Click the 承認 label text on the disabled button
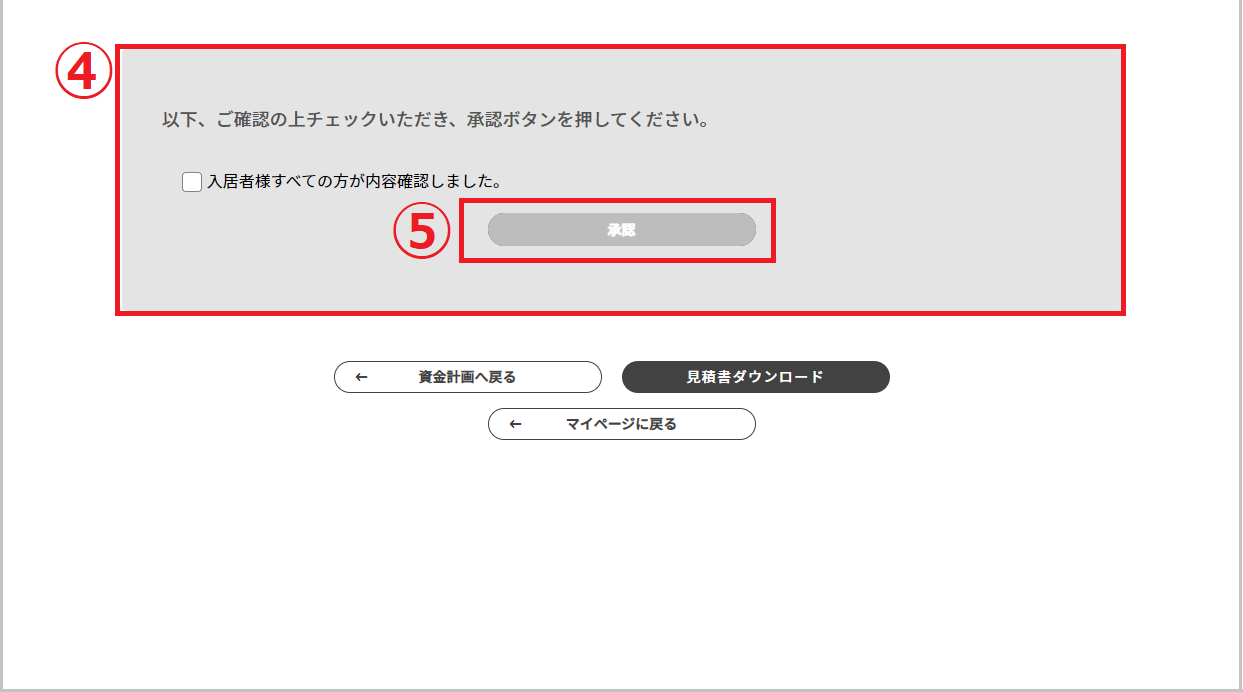 pyautogui.click(x=621, y=230)
